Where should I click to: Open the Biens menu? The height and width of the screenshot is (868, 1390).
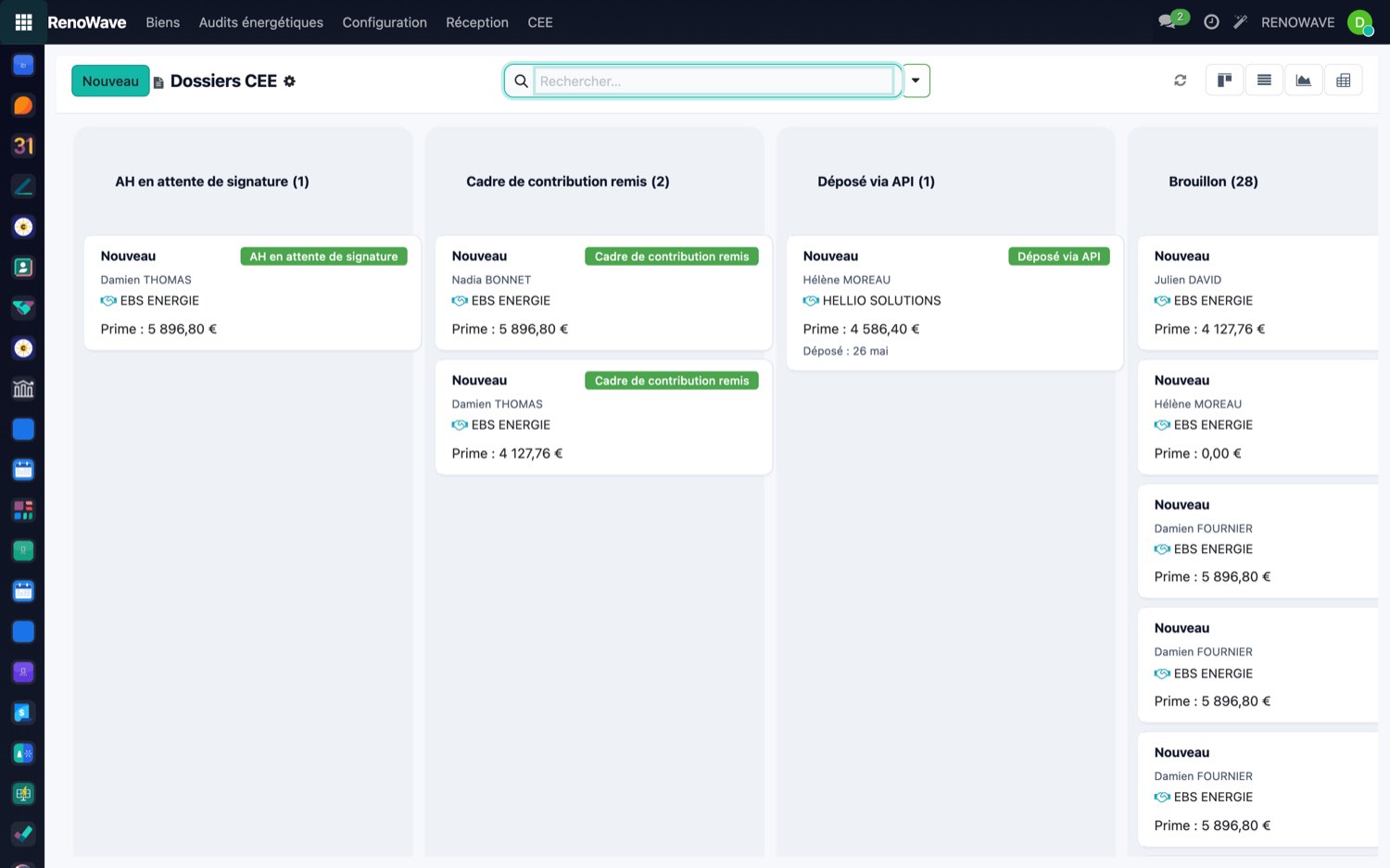pos(162,22)
